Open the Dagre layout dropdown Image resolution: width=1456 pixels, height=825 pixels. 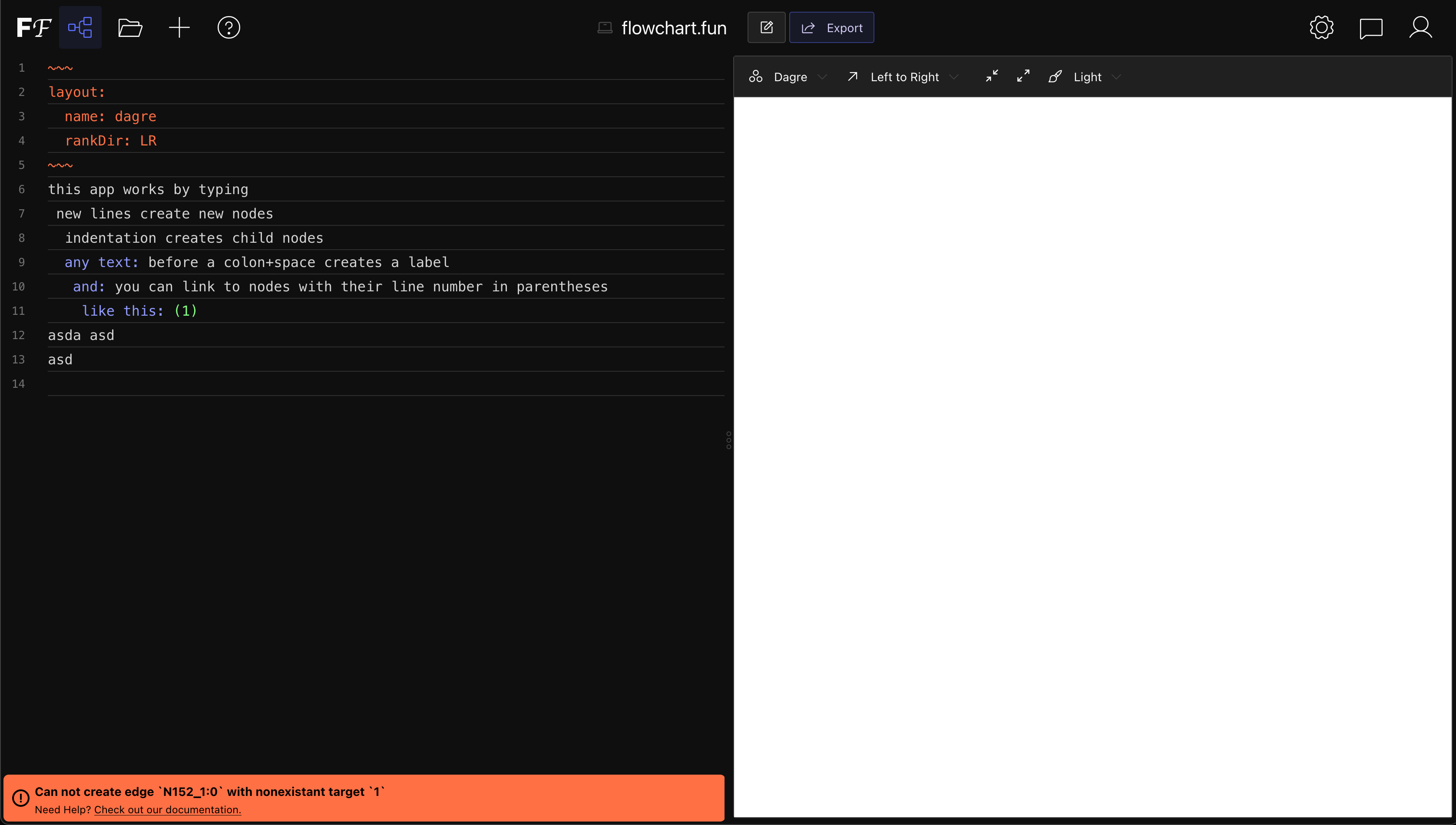[x=791, y=76]
